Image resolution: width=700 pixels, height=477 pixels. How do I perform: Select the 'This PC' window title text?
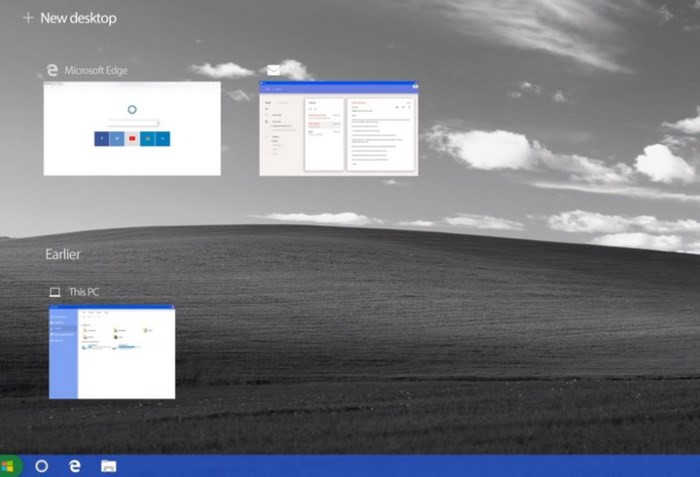tap(84, 292)
